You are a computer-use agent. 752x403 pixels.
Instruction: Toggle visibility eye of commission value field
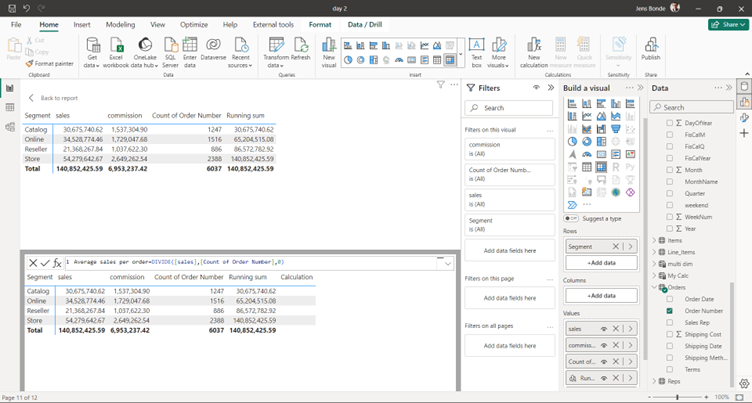(604, 345)
